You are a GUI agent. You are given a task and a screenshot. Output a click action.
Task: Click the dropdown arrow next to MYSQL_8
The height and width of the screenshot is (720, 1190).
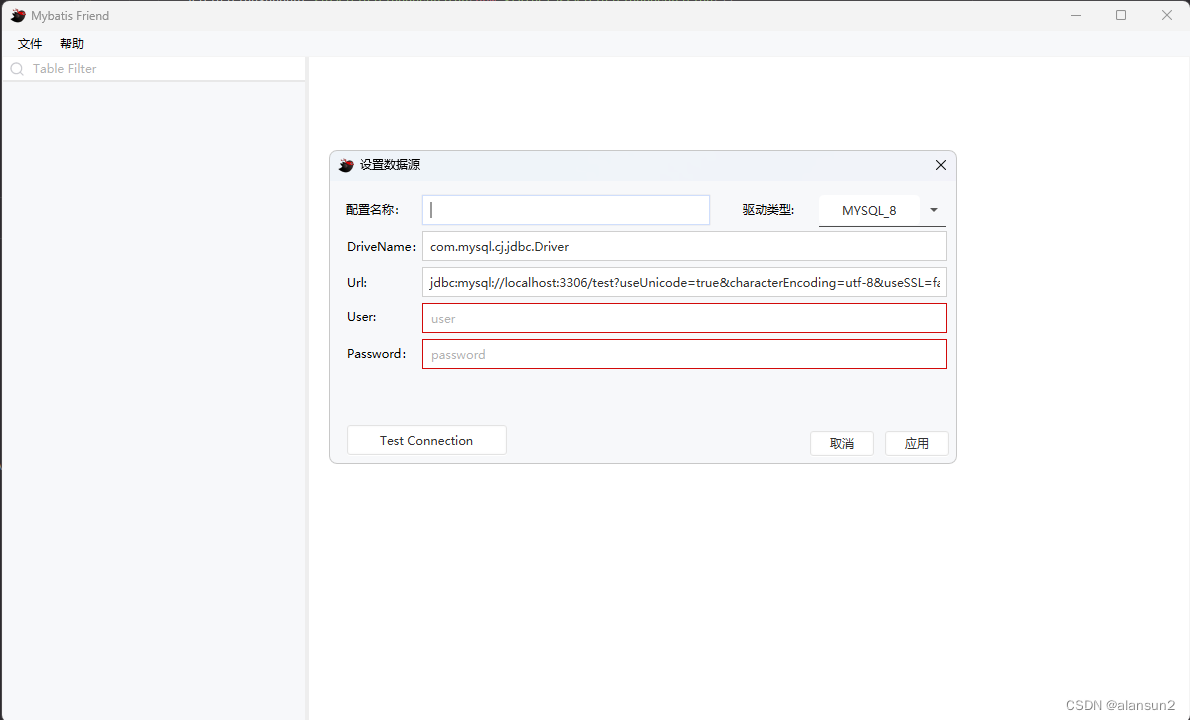[x=933, y=210]
